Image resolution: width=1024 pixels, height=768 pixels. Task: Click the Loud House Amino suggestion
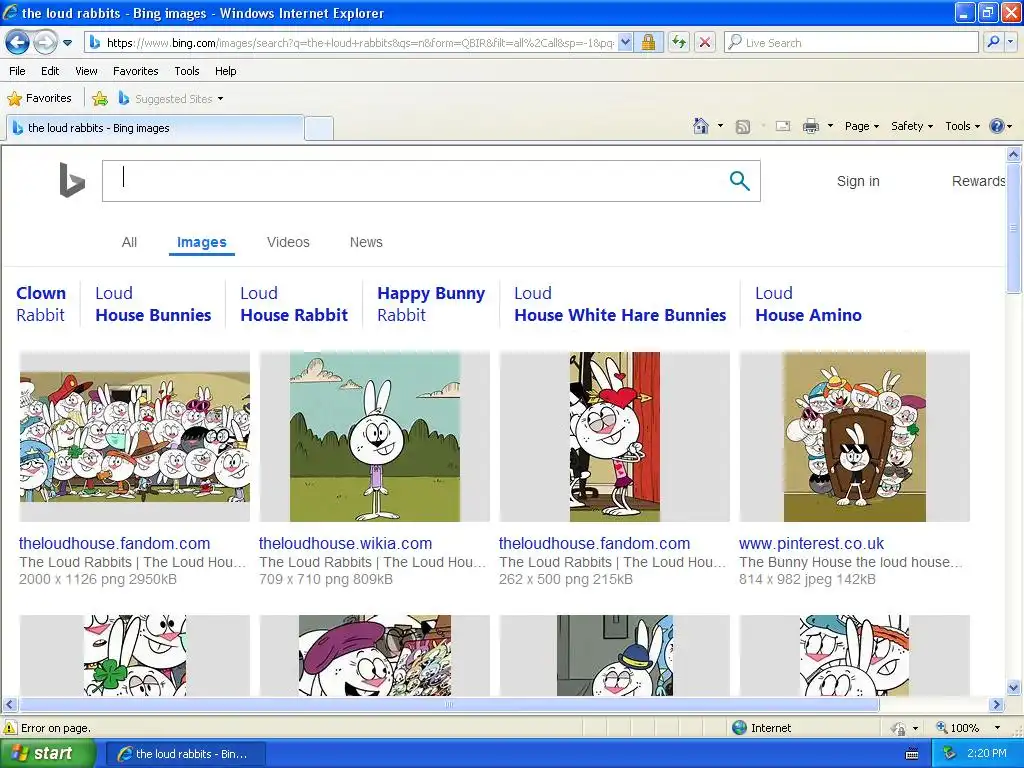808,304
